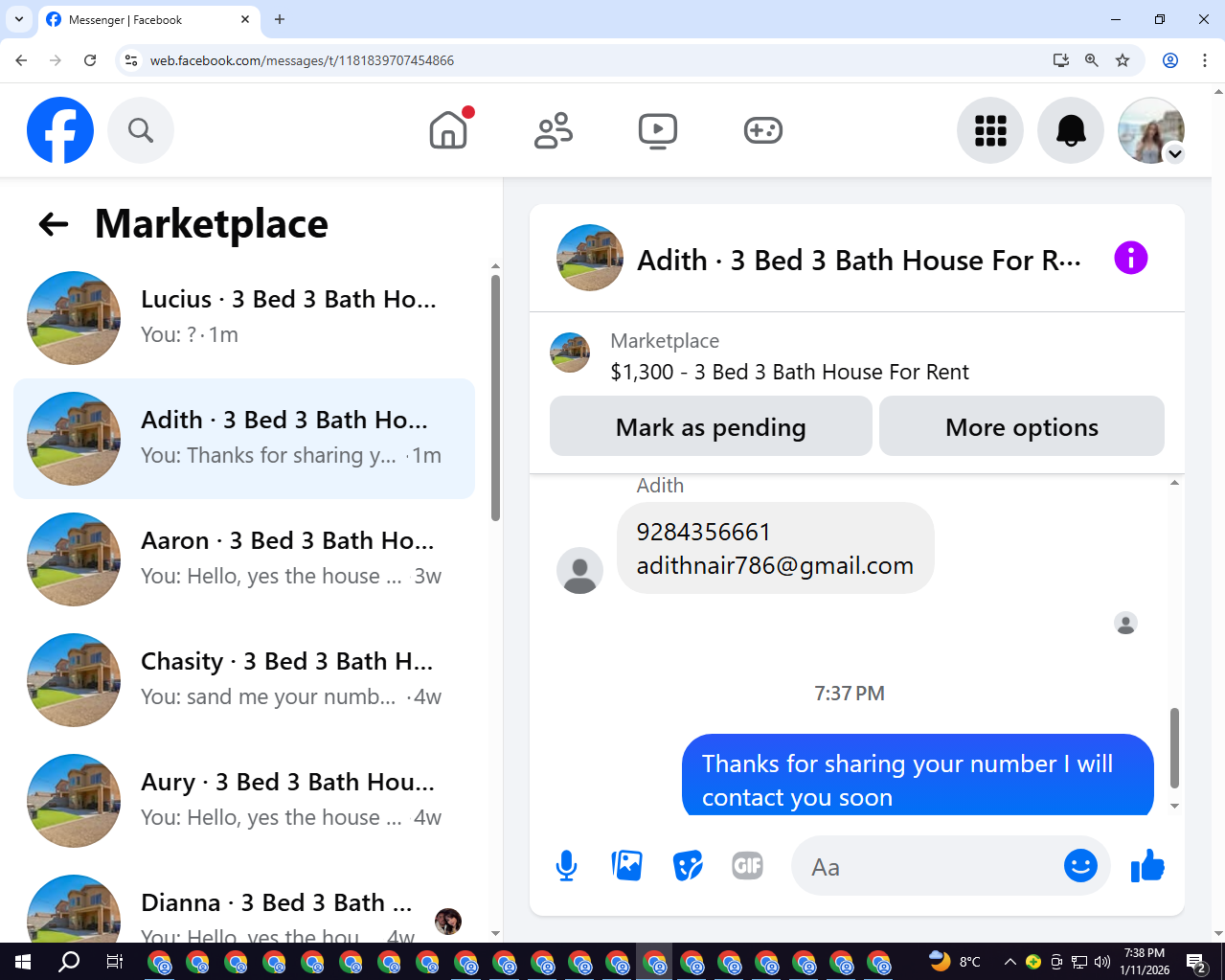The width and height of the screenshot is (1225, 980).
Task: Open the taskbar clock showing 7:38 PM
Action: tap(1145, 962)
